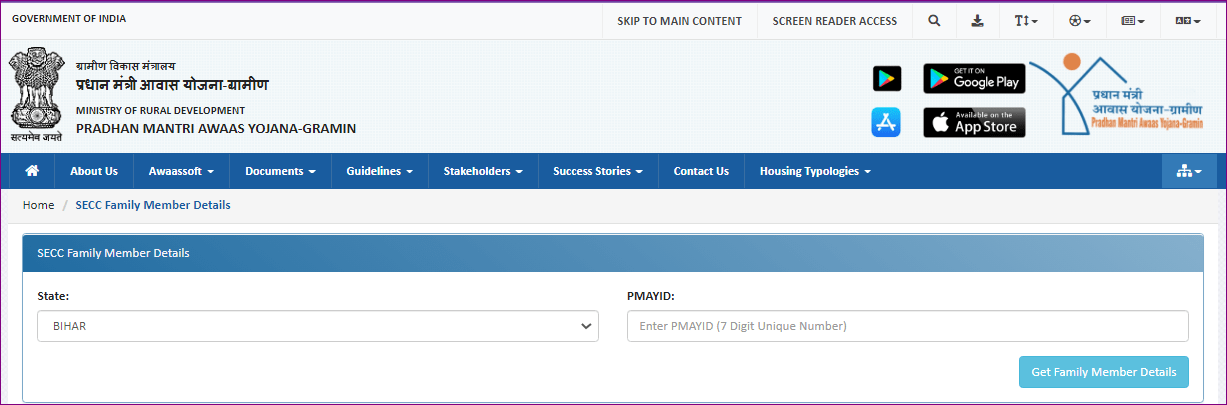The width and height of the screenshot is (1227, 405).
Task: Click the Home breadcrumb link
Action: click(38, 205)
